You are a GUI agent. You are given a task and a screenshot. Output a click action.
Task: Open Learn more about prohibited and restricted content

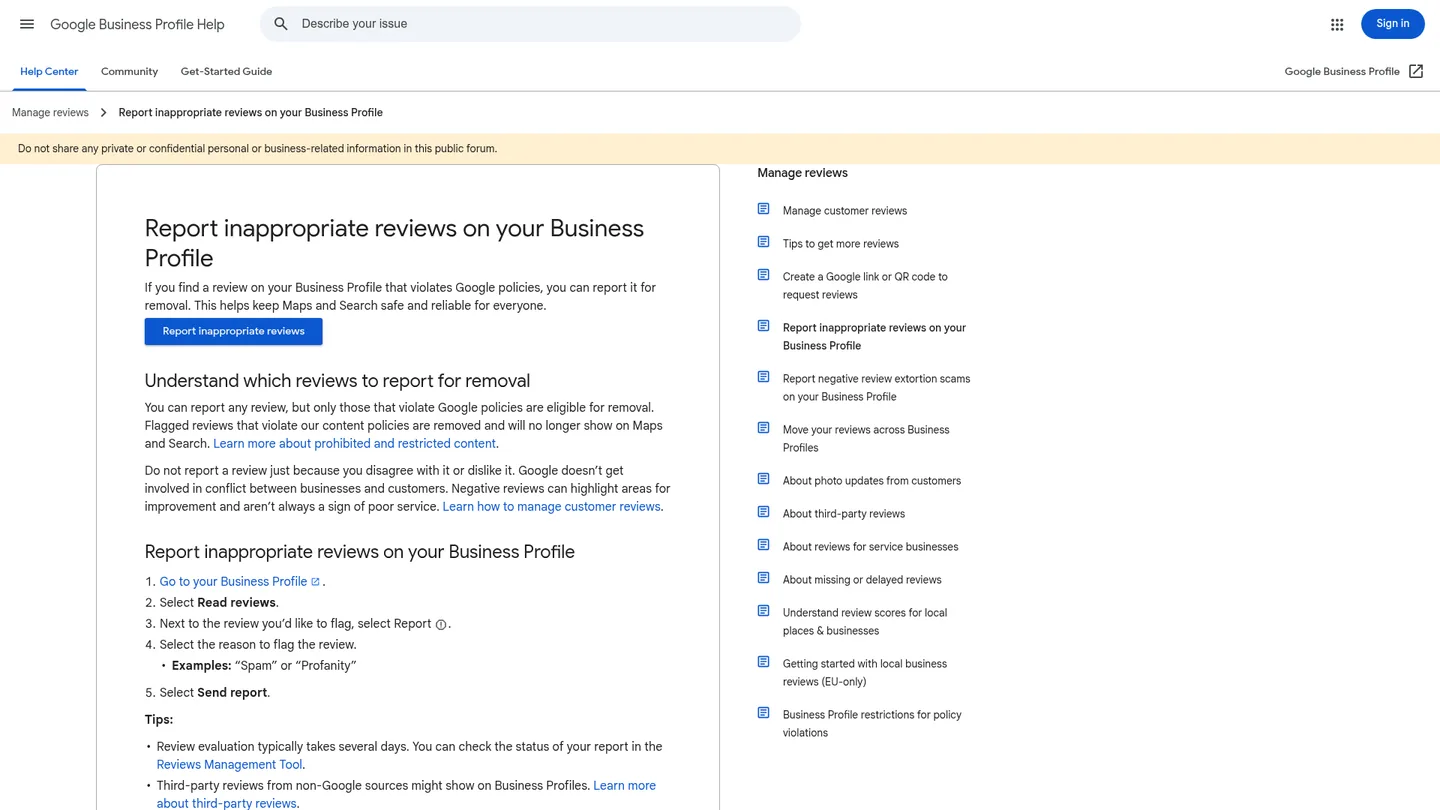354,444
